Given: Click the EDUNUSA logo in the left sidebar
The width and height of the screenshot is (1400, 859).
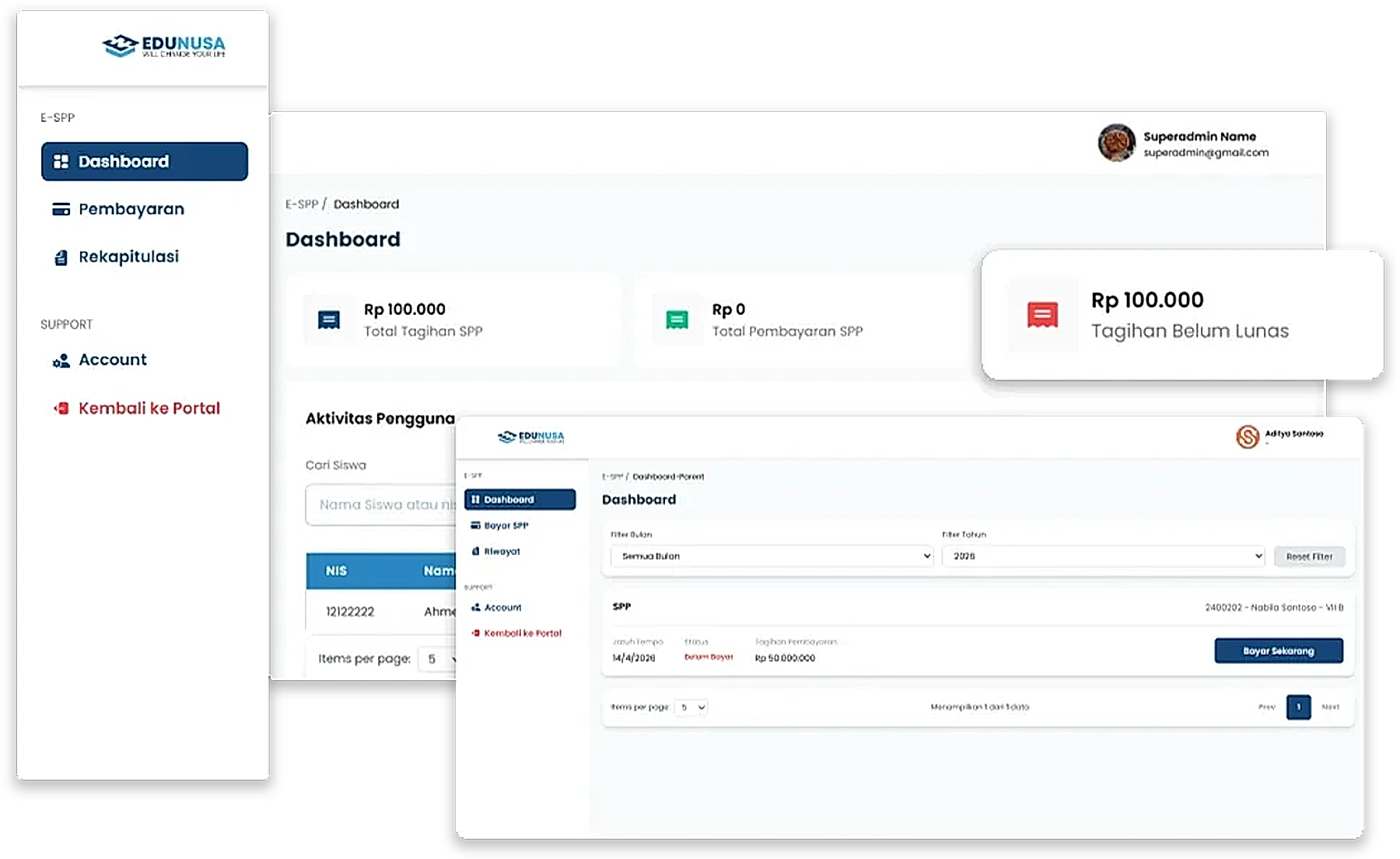Looking at the screenshot, I should [164, 47].
